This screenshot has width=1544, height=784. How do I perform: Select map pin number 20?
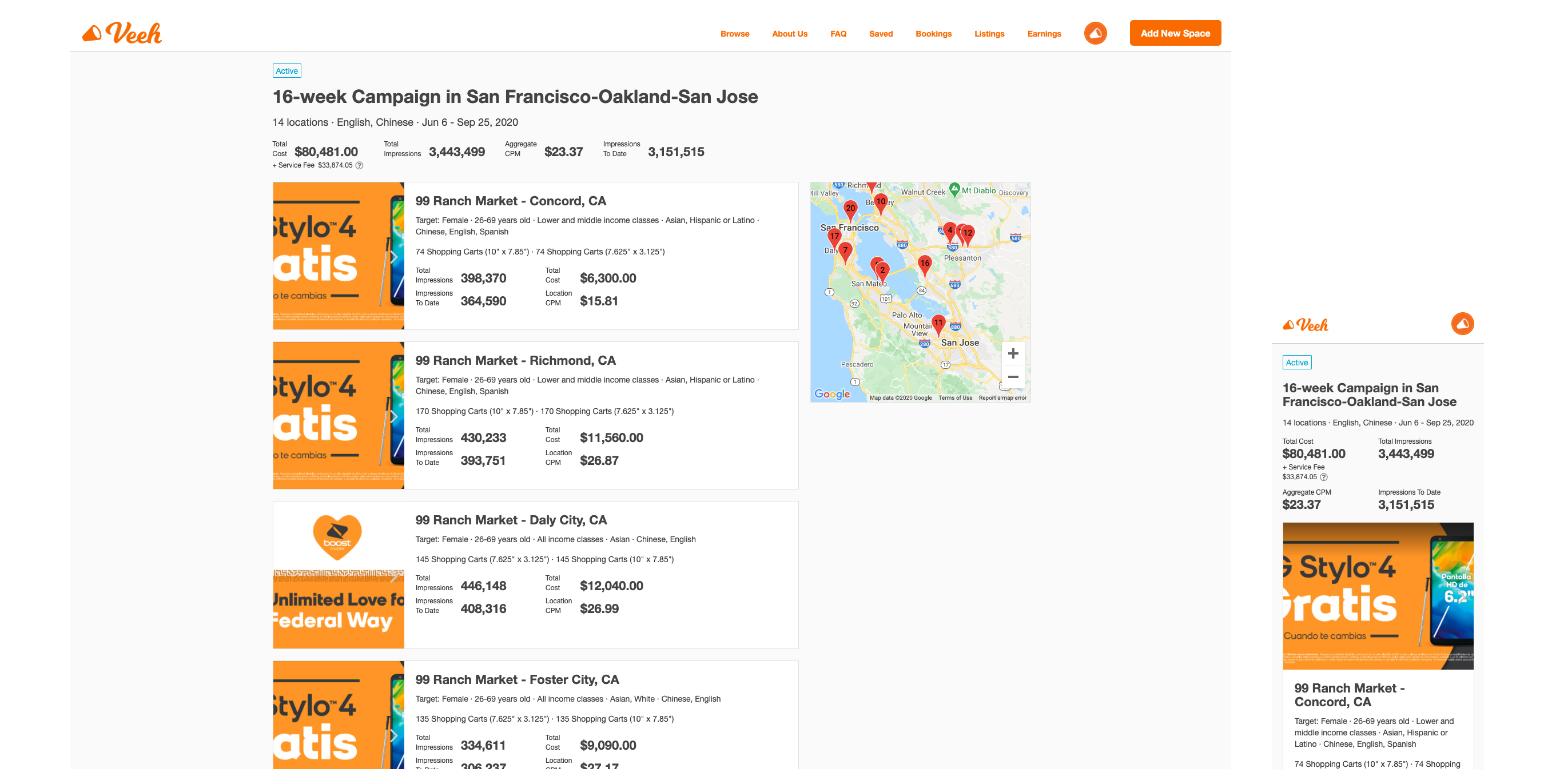click(850, 209)
